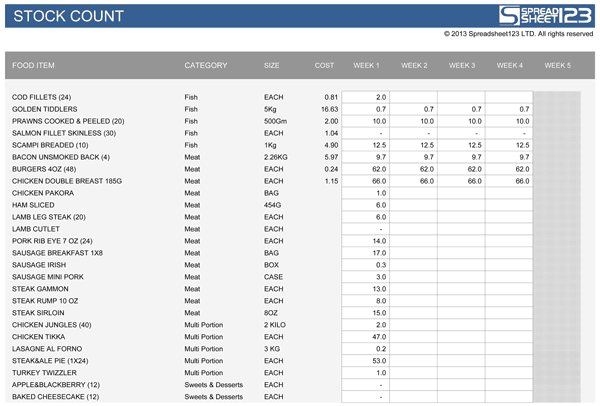
Task: Select Week 1 cell for STEAK&ALE PIE
Action: point(365,361)
